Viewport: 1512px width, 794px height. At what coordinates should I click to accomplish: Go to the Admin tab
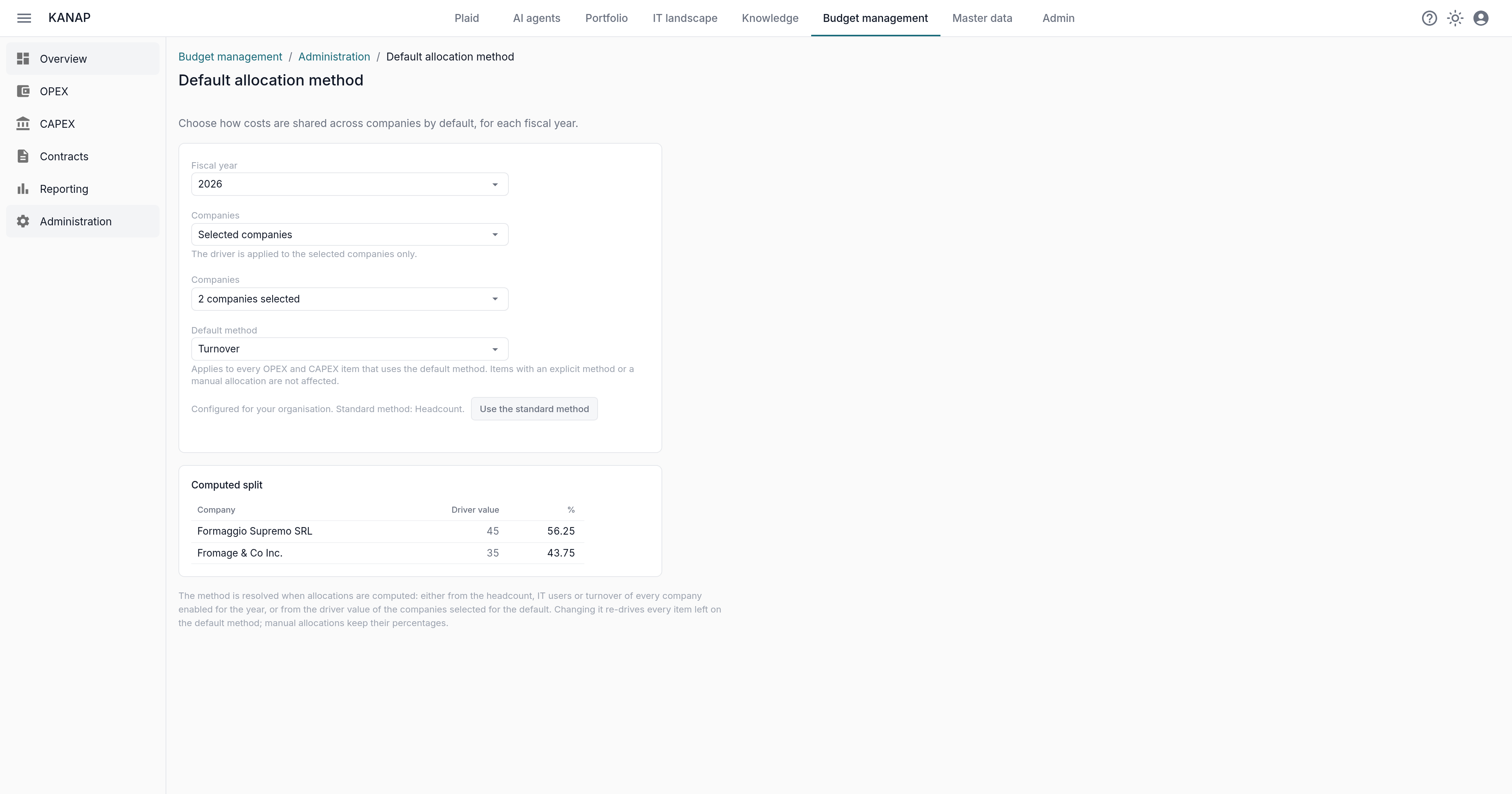click(1058, 18)
